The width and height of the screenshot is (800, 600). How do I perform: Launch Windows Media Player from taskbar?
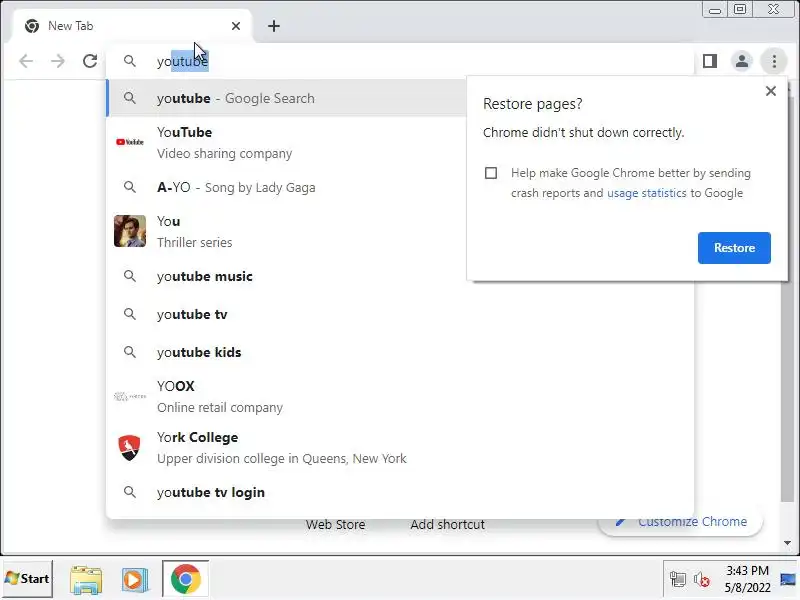click(135, 580)
